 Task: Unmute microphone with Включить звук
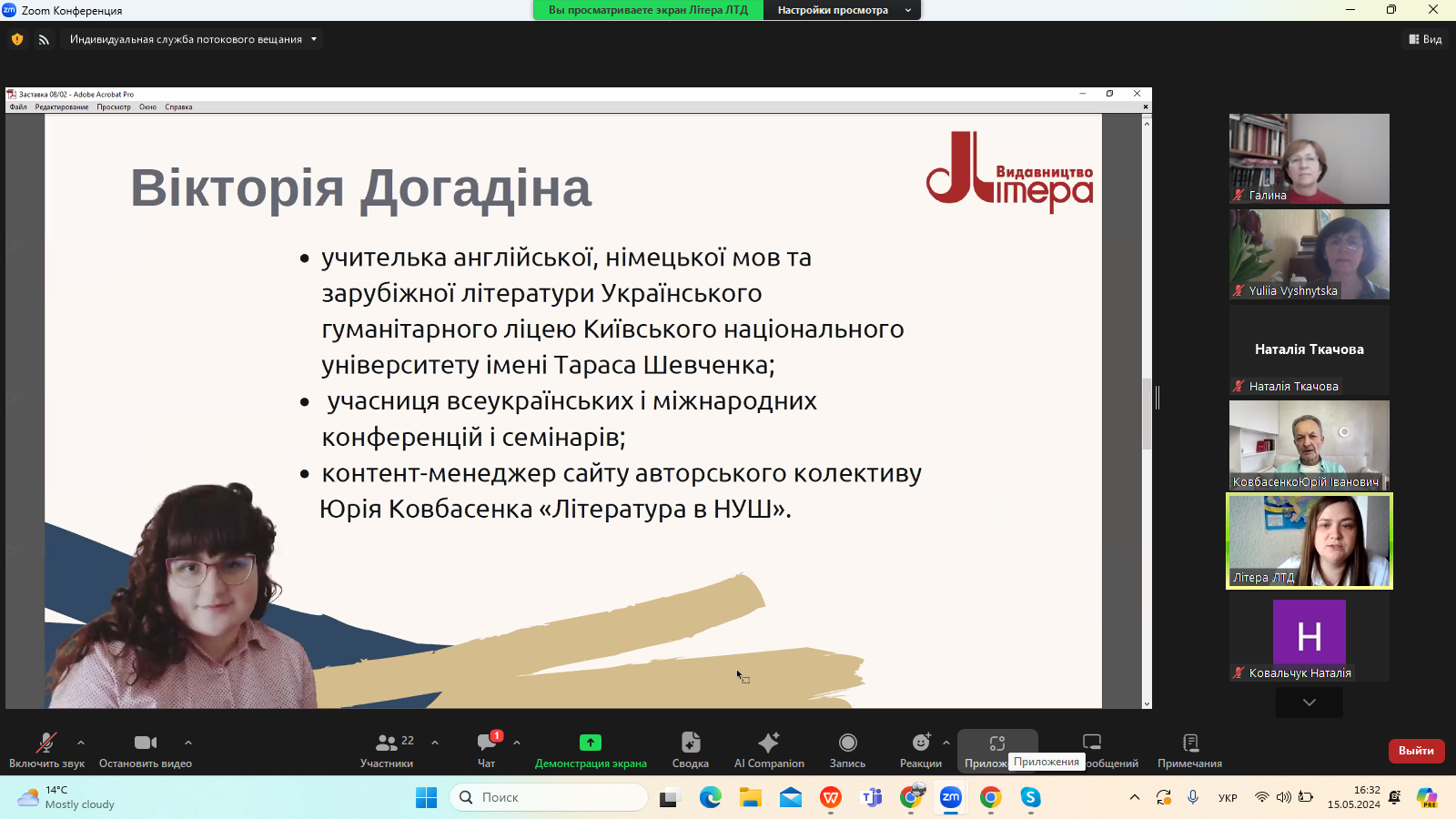coord(46,750)
